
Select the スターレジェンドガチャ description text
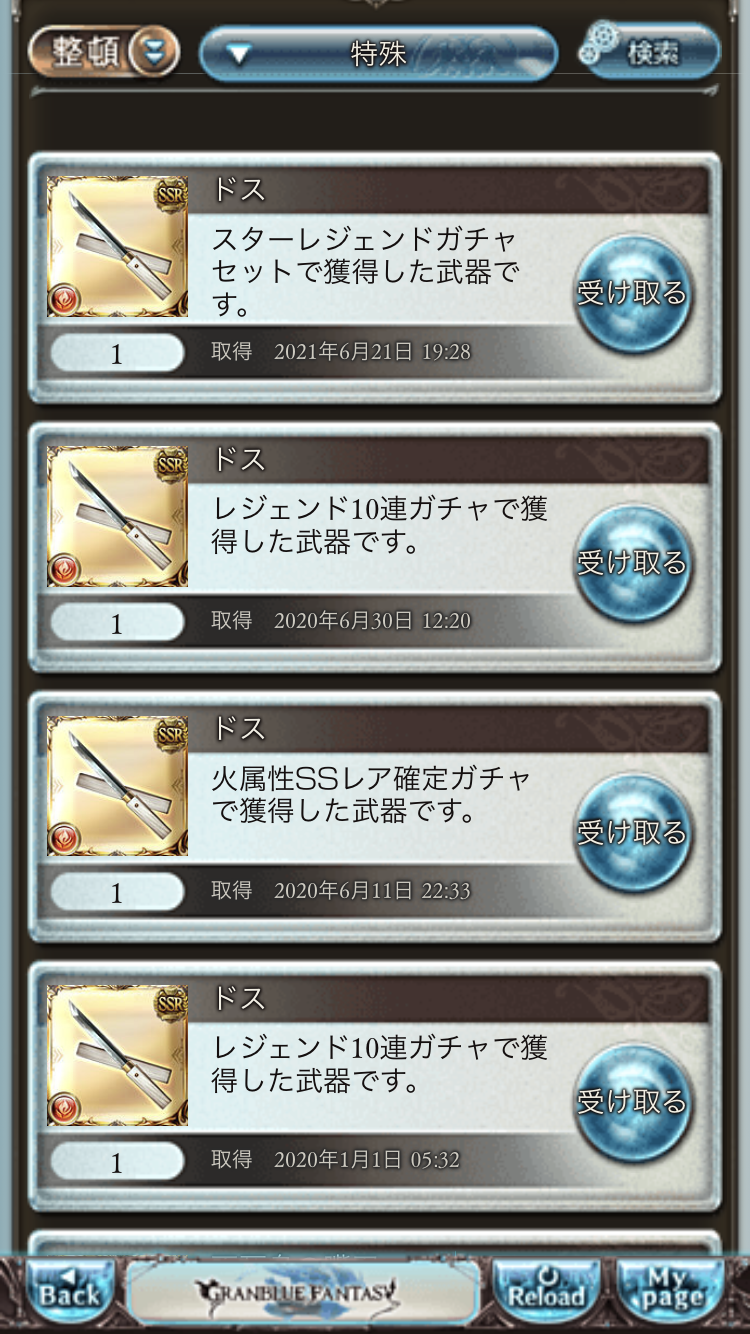pyautogui.click(x=365, y=272)
